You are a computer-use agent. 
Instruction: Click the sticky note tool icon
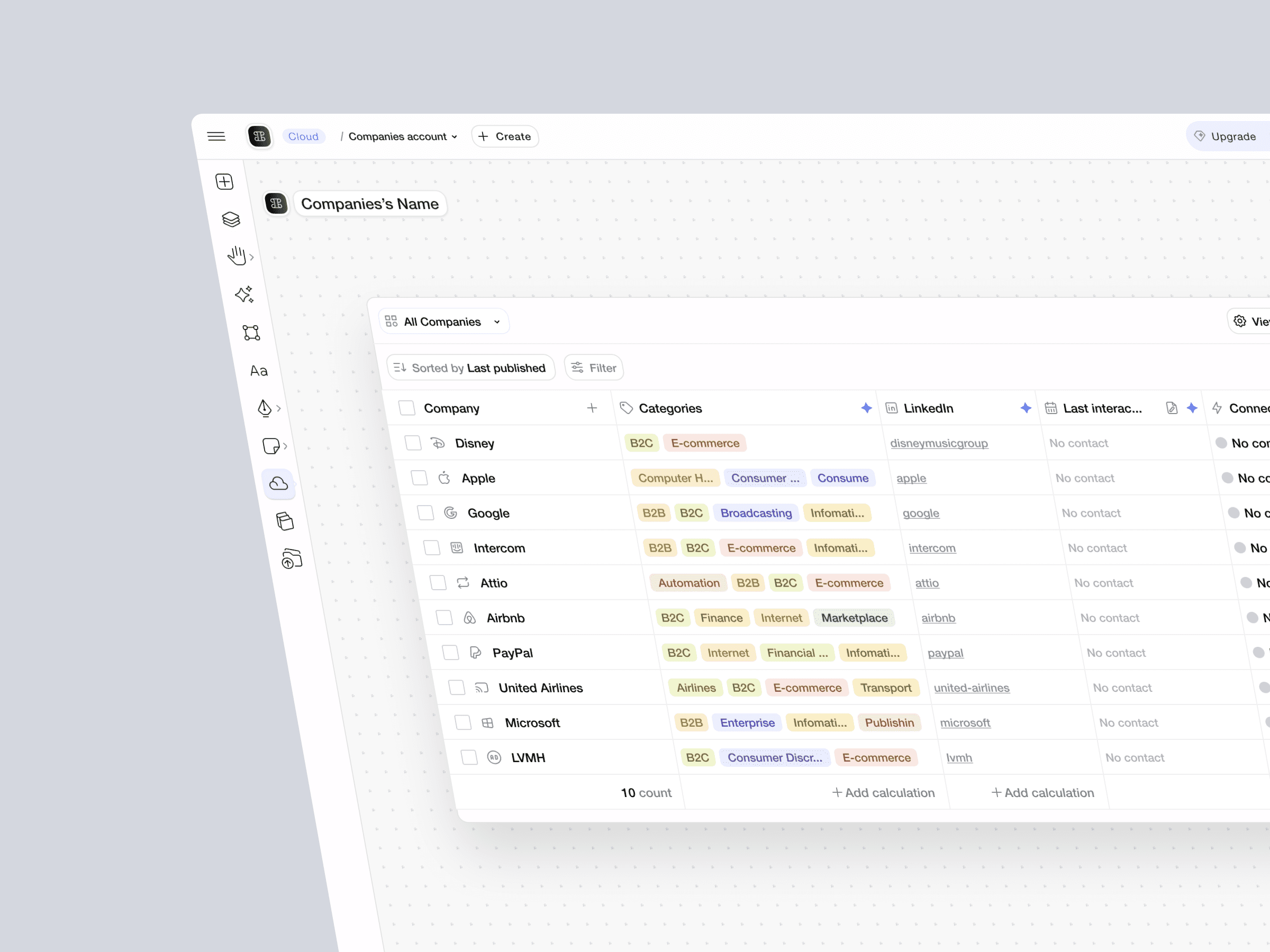[270, 446]
